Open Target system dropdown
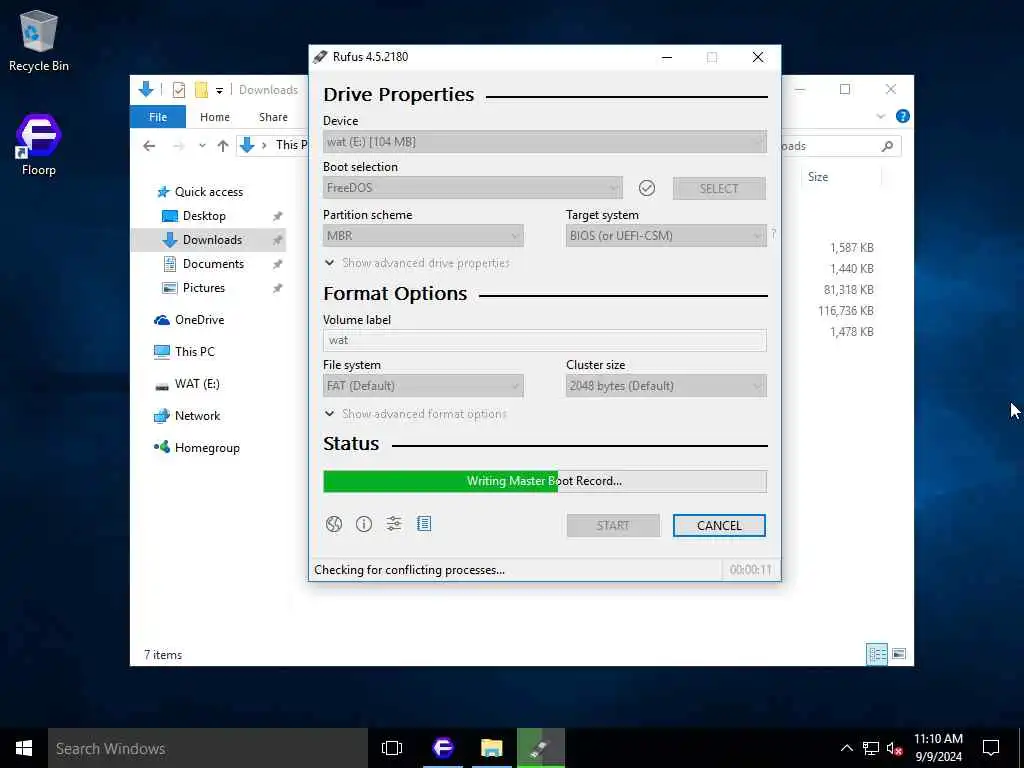This screenshot has height=768, width=1024. coord(666,236)
